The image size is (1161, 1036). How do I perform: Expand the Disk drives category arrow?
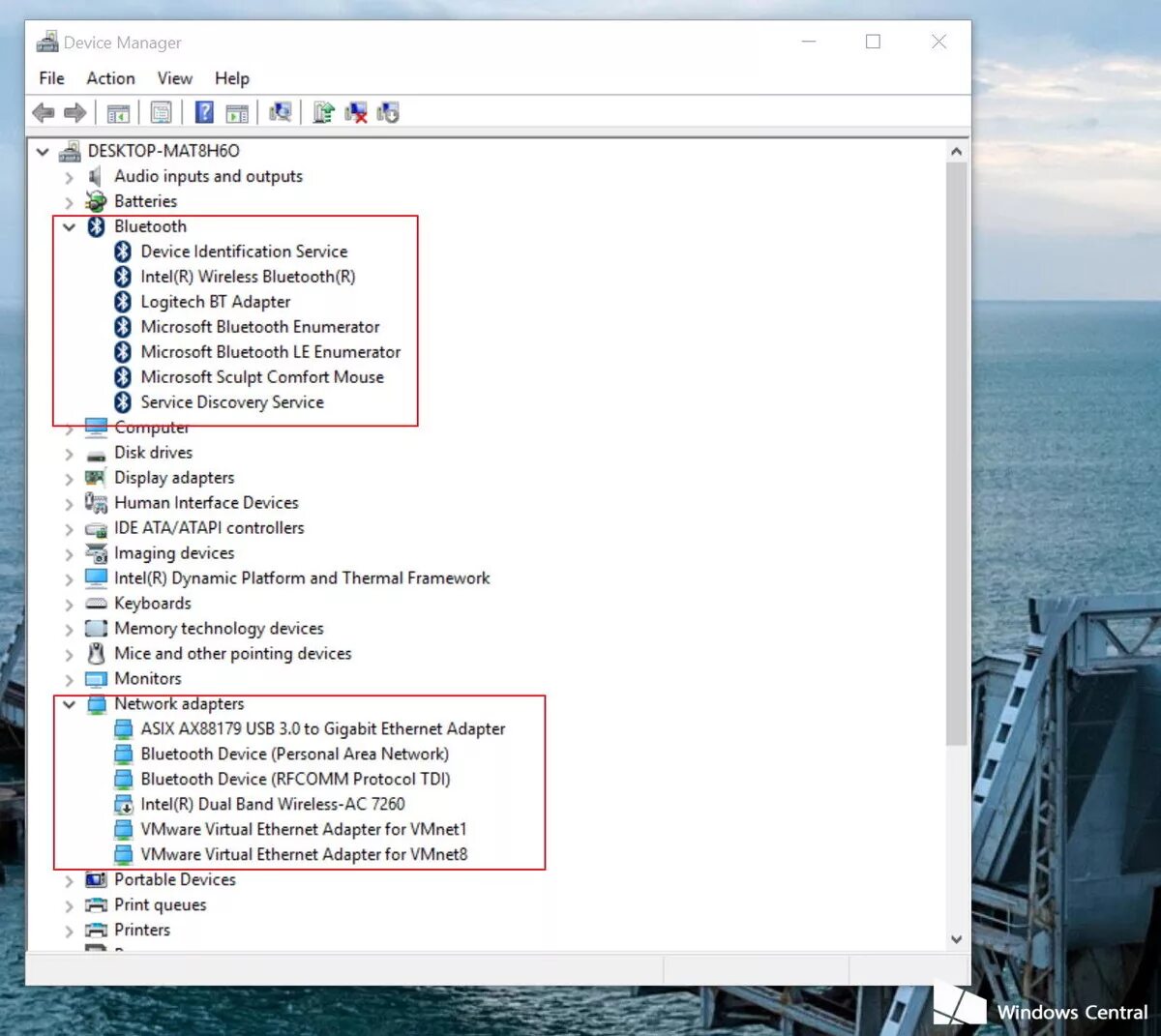pos(69,454)
